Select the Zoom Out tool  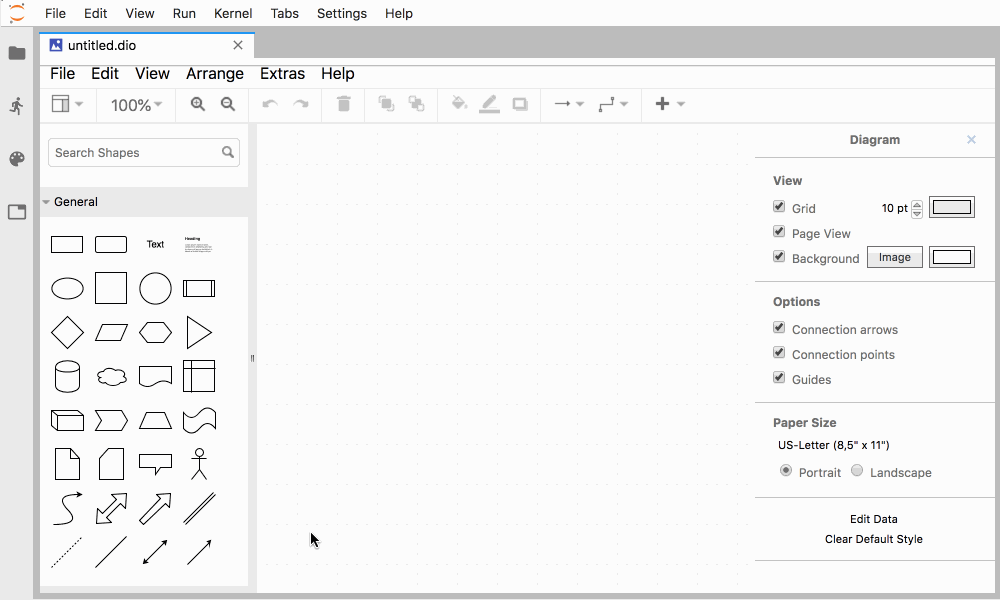228,104
